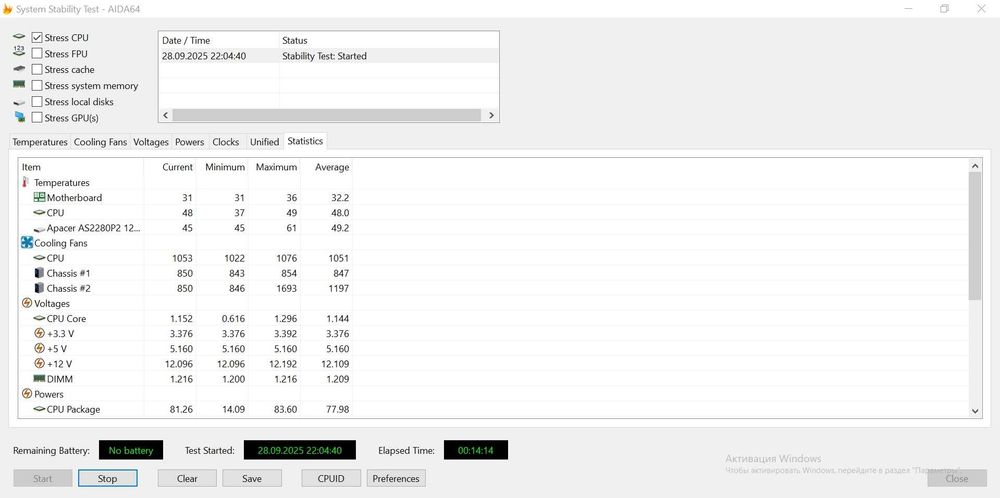This screenshot has width=1000, height=498.
Task: Click the lightning icon next to +5 V
Action: point(40,349)
